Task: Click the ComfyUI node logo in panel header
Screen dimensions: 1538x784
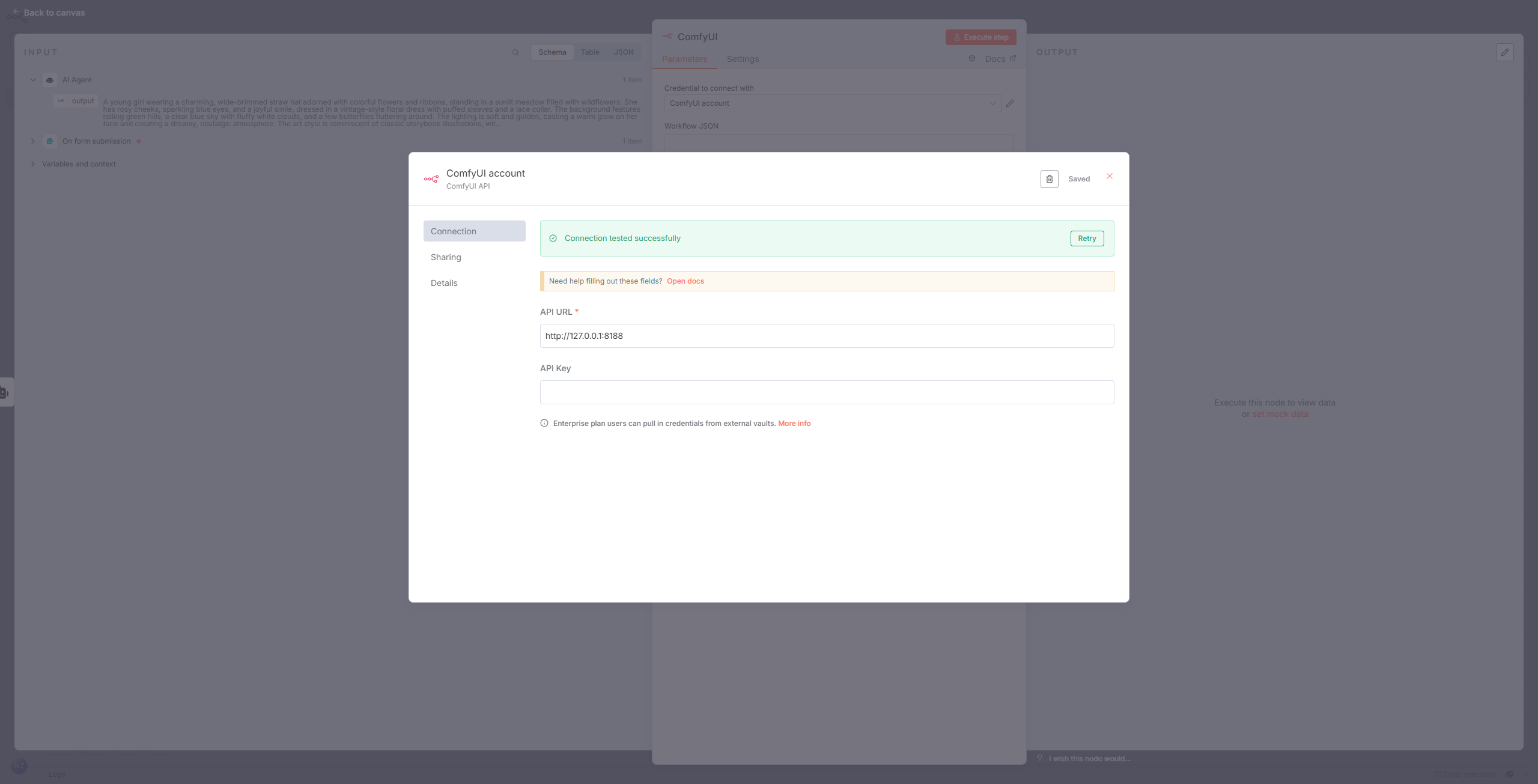Action: pos(667,37)
